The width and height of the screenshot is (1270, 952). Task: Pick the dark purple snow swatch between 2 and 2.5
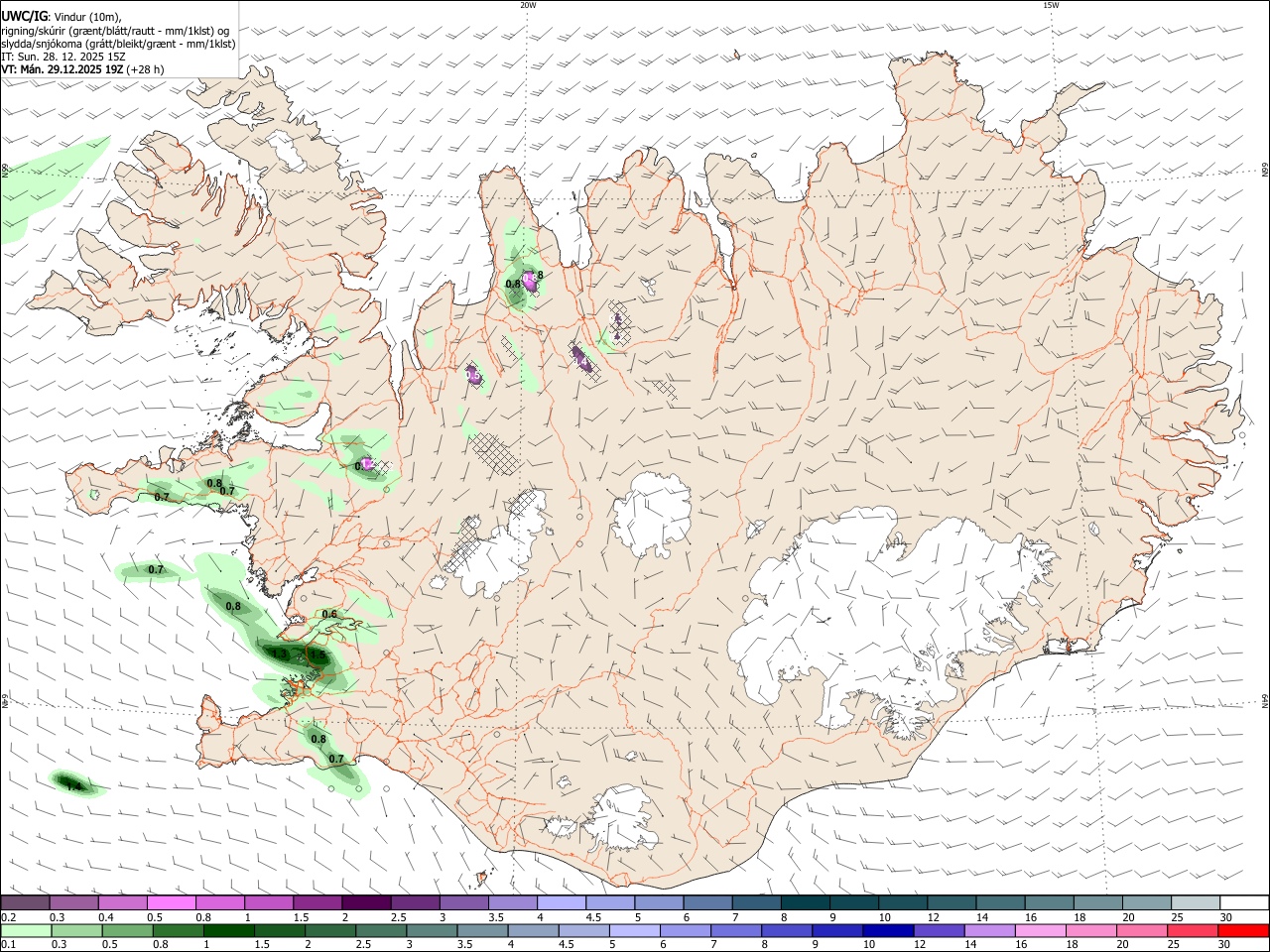[x=365, y=902]
